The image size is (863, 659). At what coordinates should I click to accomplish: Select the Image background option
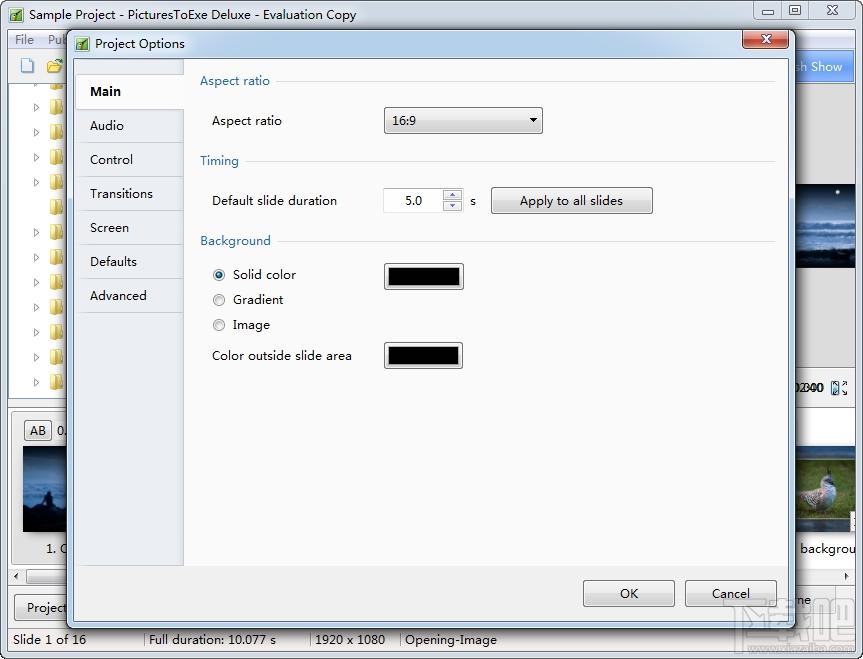point(219,325)
